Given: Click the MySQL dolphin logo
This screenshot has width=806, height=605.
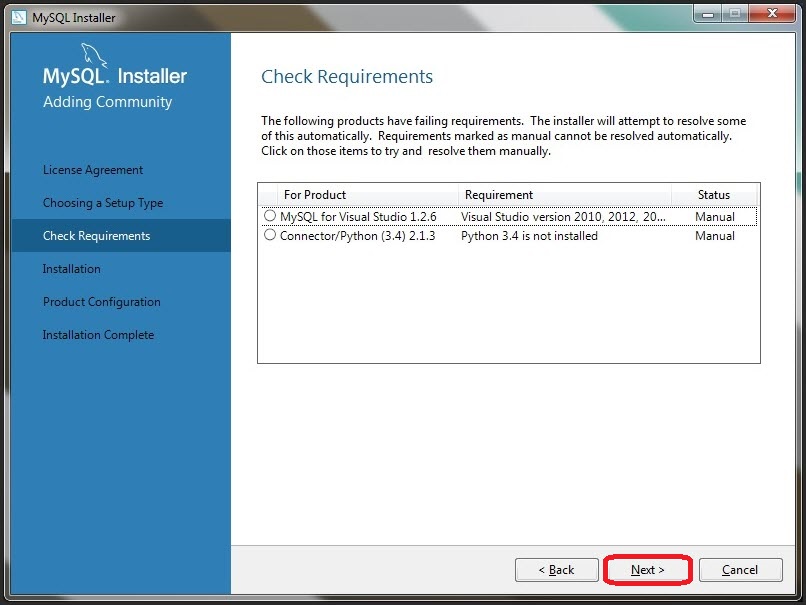Looking at the screenshot, I should point(94,55).
